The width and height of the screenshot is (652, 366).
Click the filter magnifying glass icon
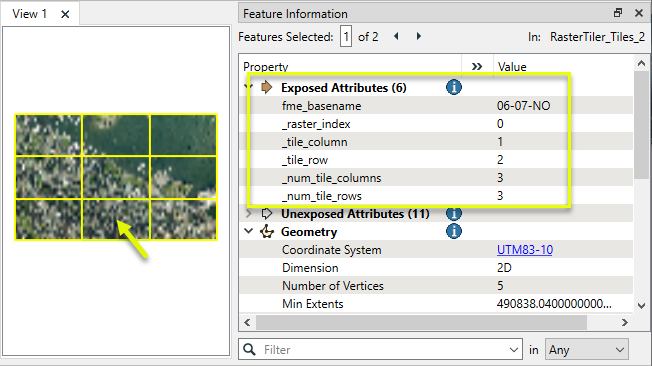tap(249, 349)
